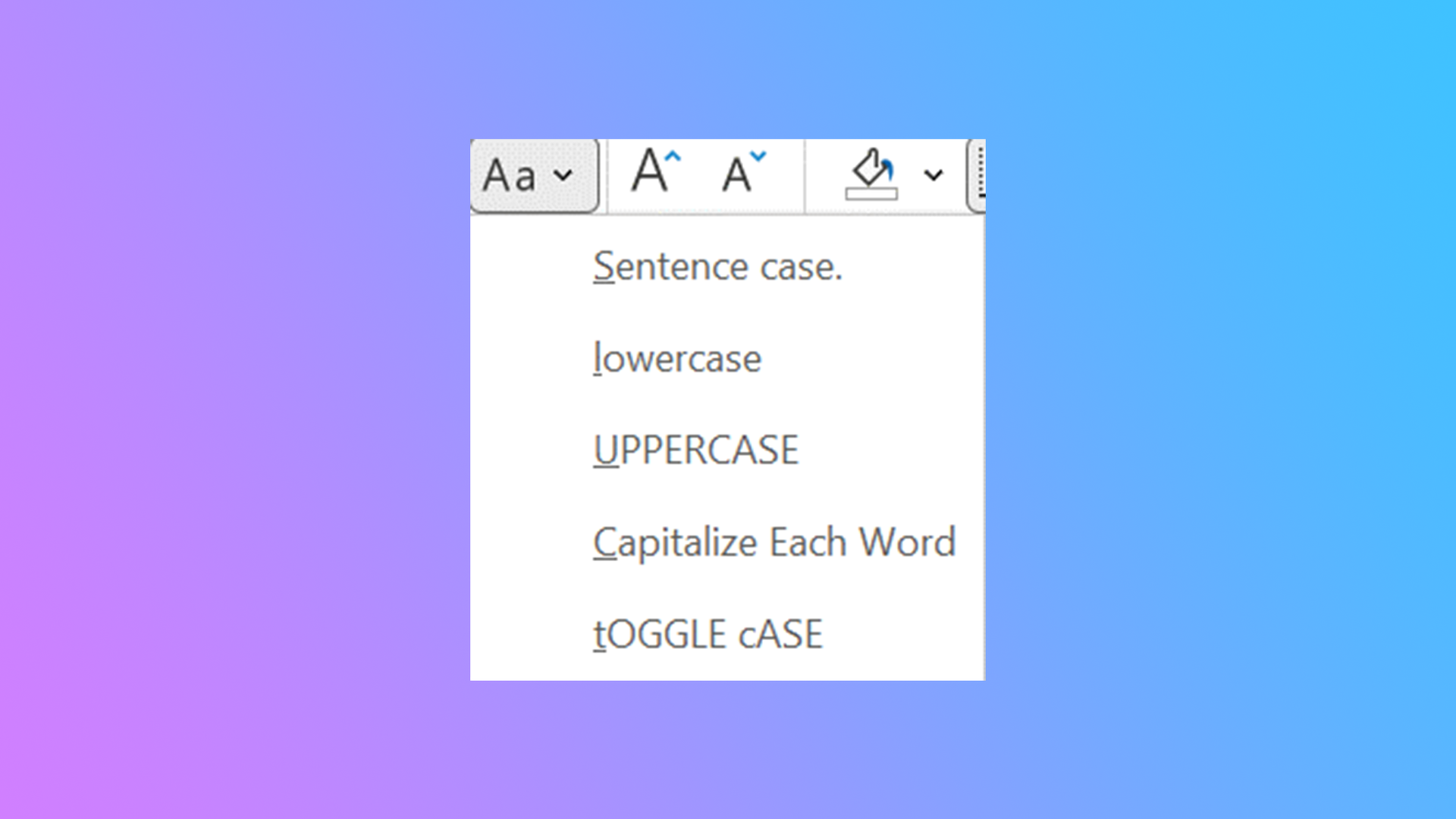Choose lowercase from the case menu
This screenshot has height=819, width=1456.
point(676,358)
